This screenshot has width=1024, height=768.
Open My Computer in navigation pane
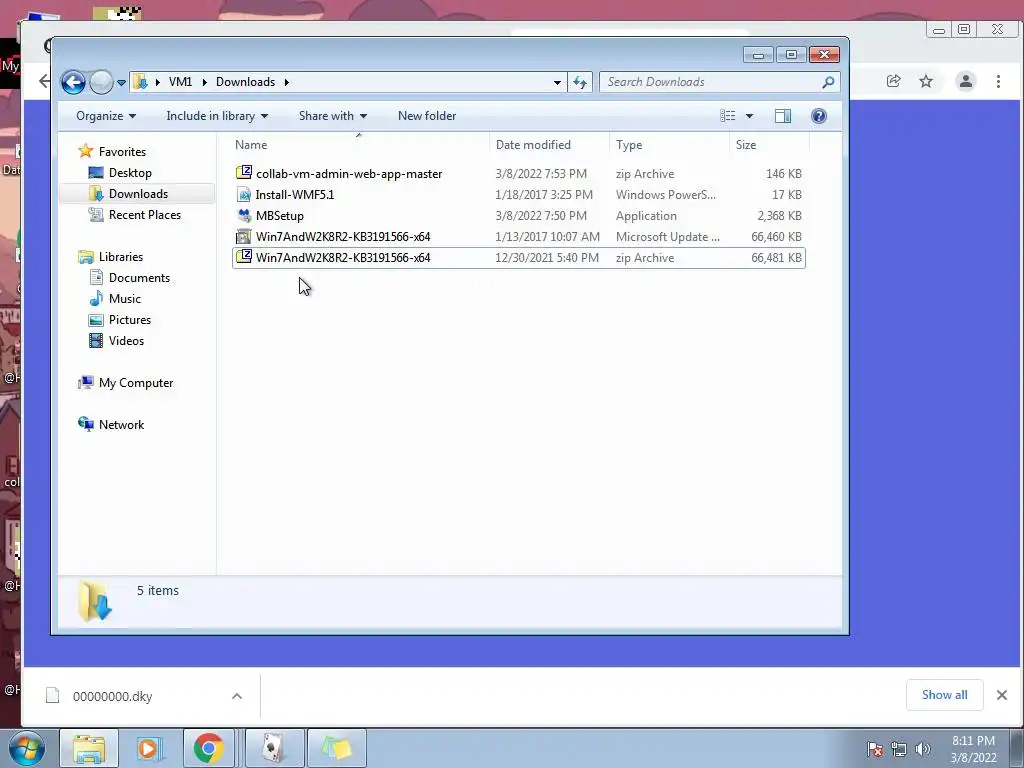(135, 383)
